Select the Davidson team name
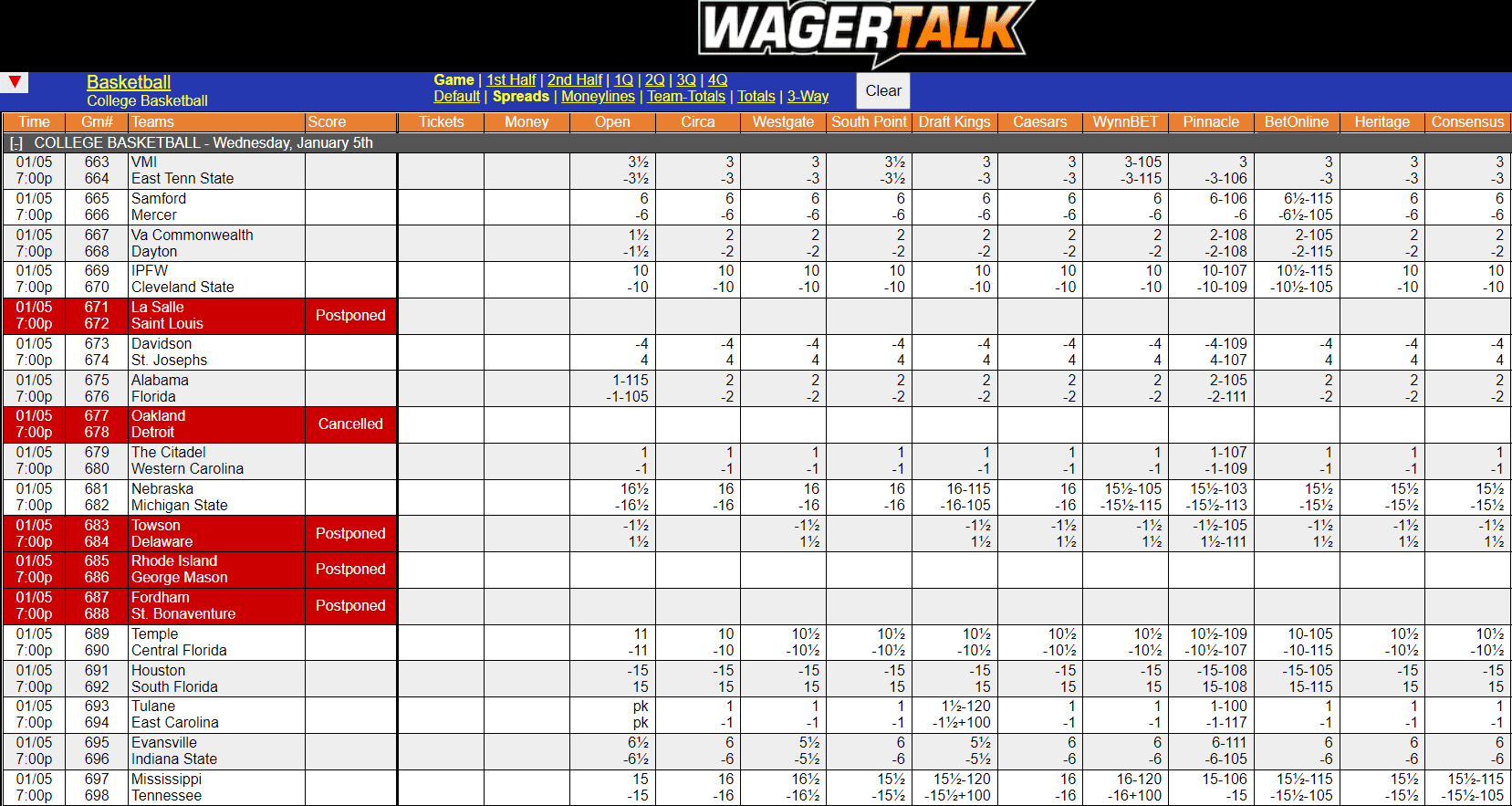This screenshot has width=1512, height=806. (162, 344)
